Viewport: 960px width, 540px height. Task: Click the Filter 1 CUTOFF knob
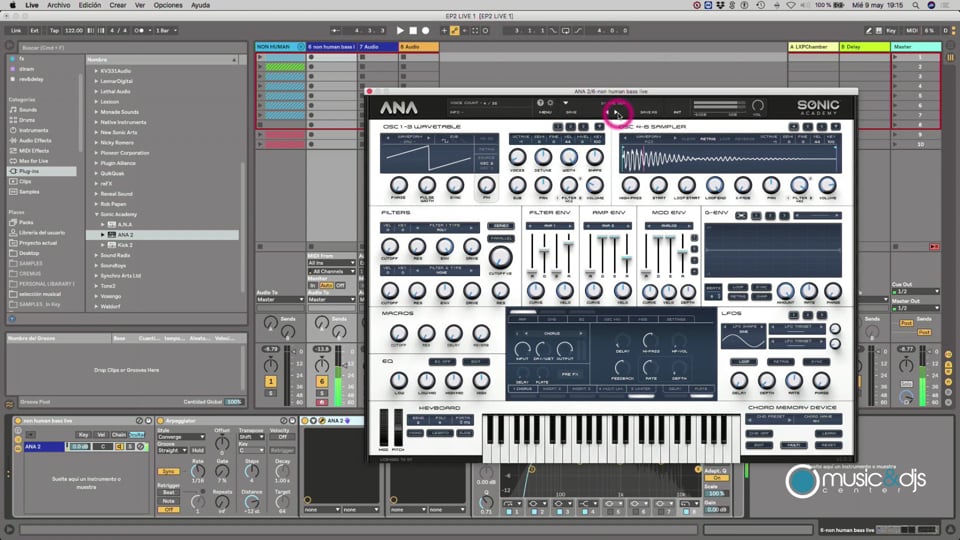tap(389, 247)
